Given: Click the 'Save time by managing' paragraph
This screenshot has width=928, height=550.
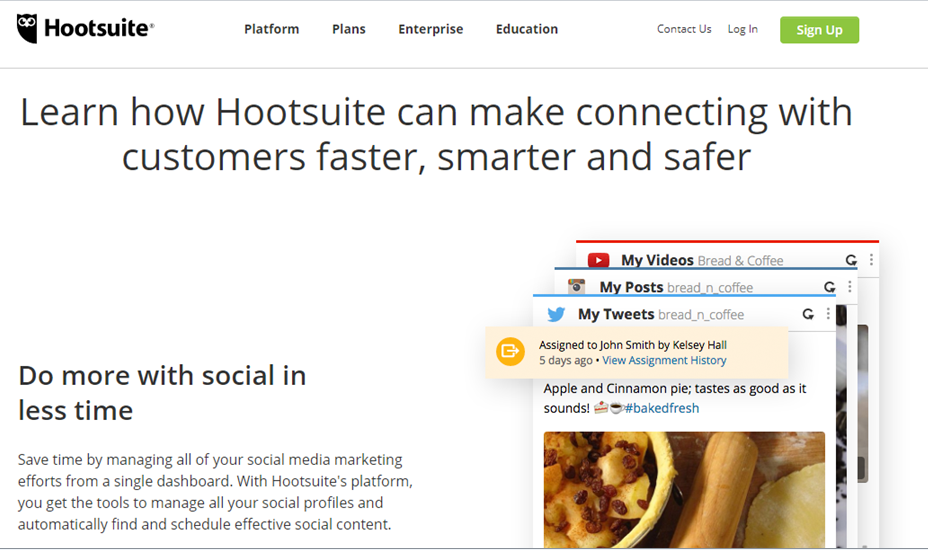Looking at the screenshot, I should coord(215,491).
